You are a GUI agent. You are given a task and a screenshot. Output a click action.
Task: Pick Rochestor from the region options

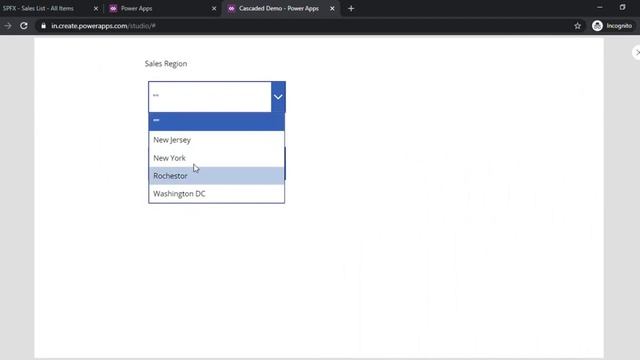pyautogui.click(x=216, y=176)
